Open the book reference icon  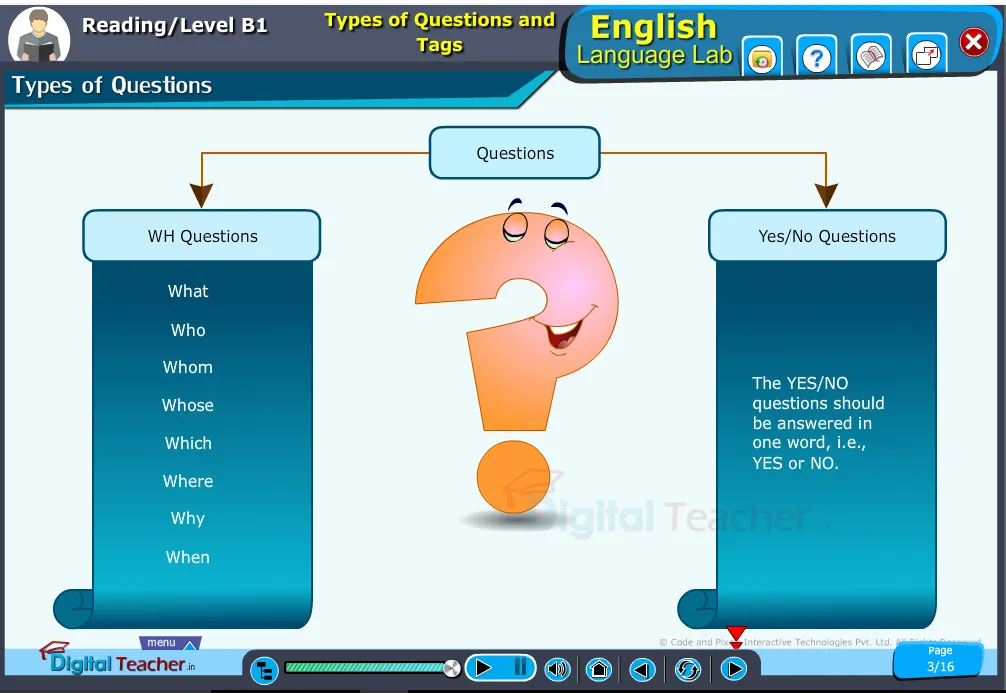[871, 56]
